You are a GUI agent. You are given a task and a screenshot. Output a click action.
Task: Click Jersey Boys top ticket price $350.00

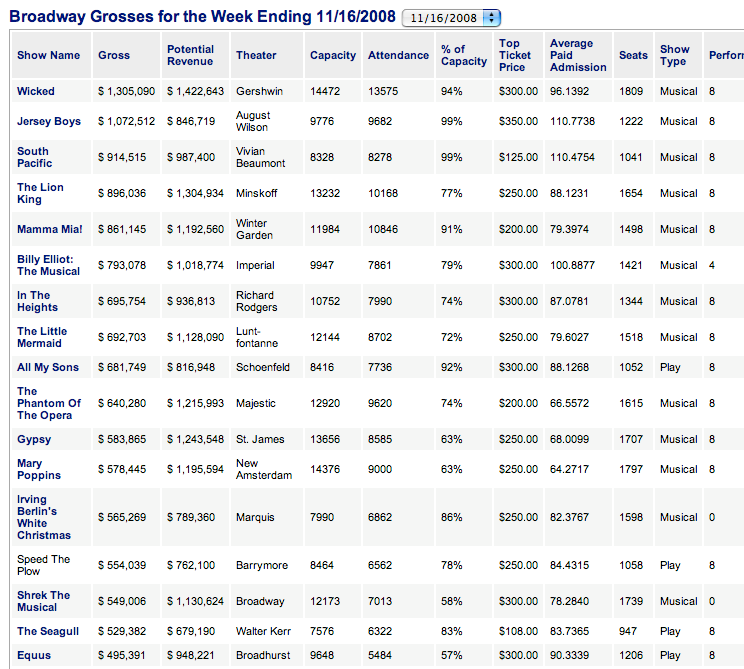pos(518,121)
